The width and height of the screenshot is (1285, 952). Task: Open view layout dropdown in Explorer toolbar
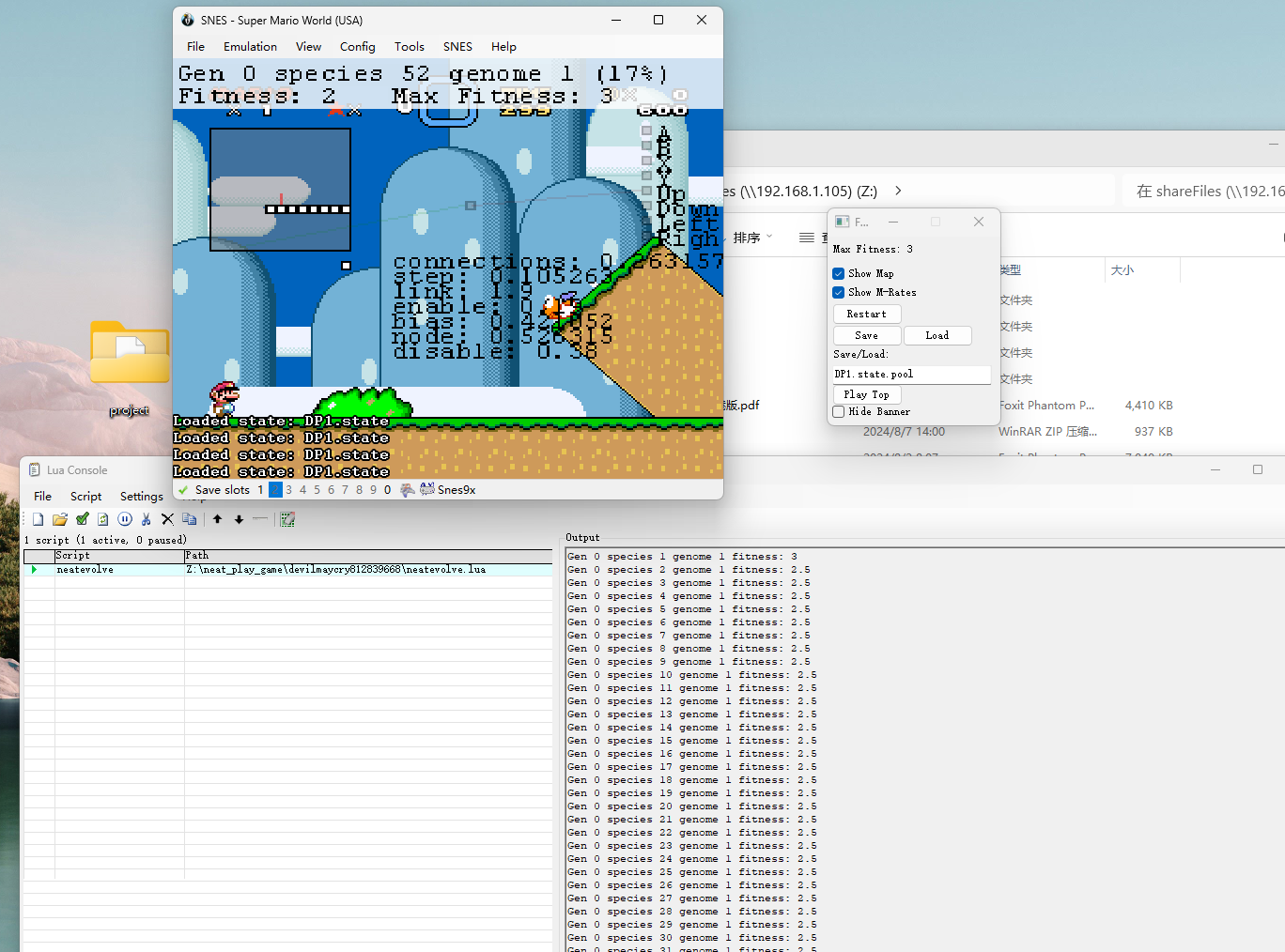pyautogui.click(x=813, y=238)
